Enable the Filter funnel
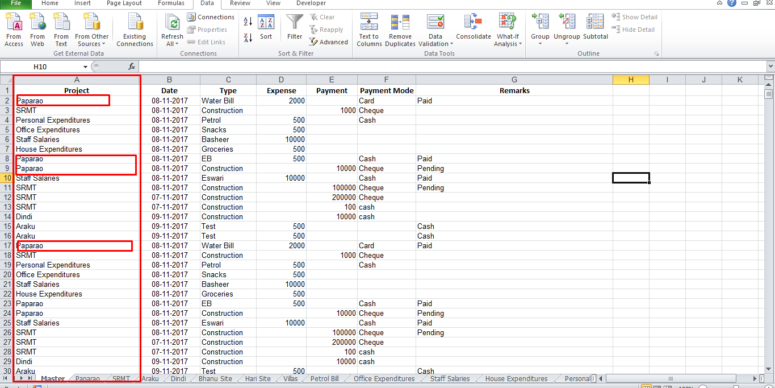Viewport: 775px width, 388px height. (295, 27)
